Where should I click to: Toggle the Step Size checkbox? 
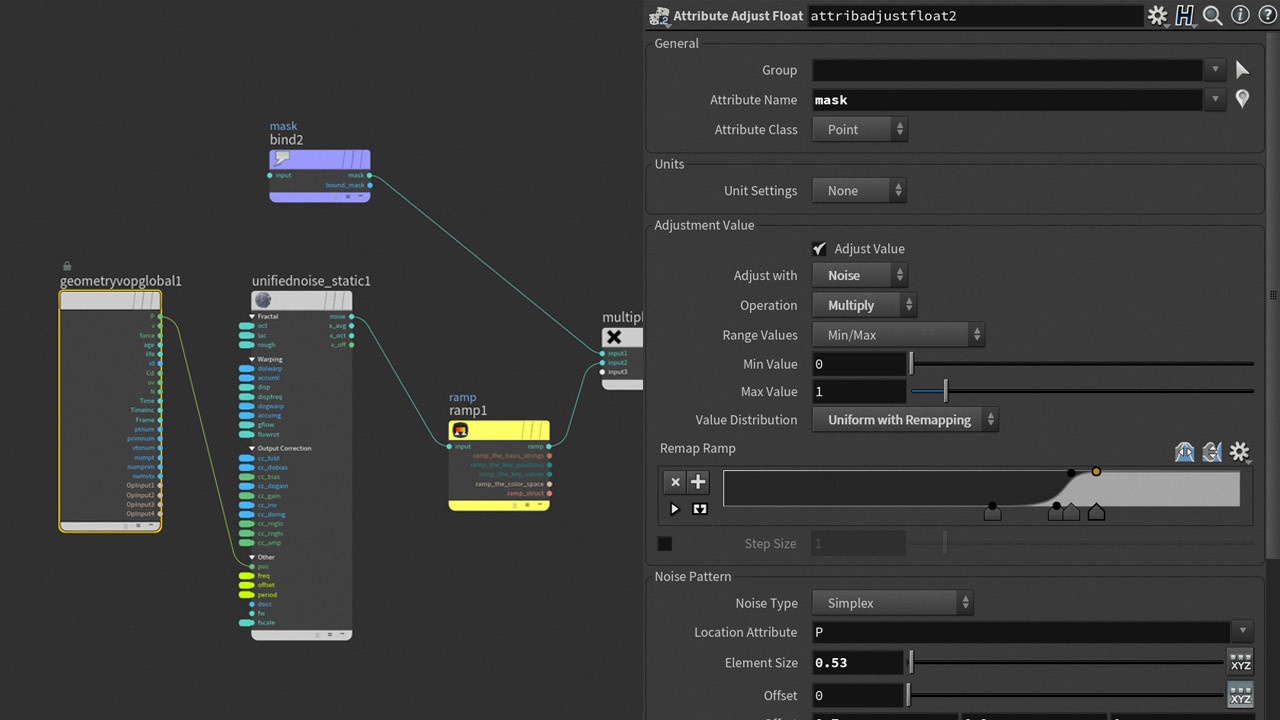tap(665, 544)
